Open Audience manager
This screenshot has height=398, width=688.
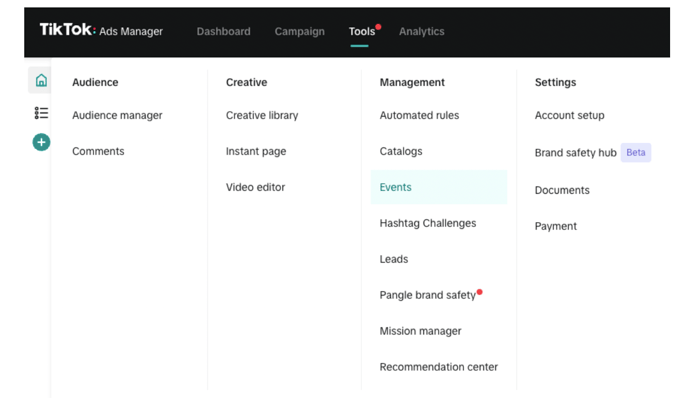(x=117, y=115)
